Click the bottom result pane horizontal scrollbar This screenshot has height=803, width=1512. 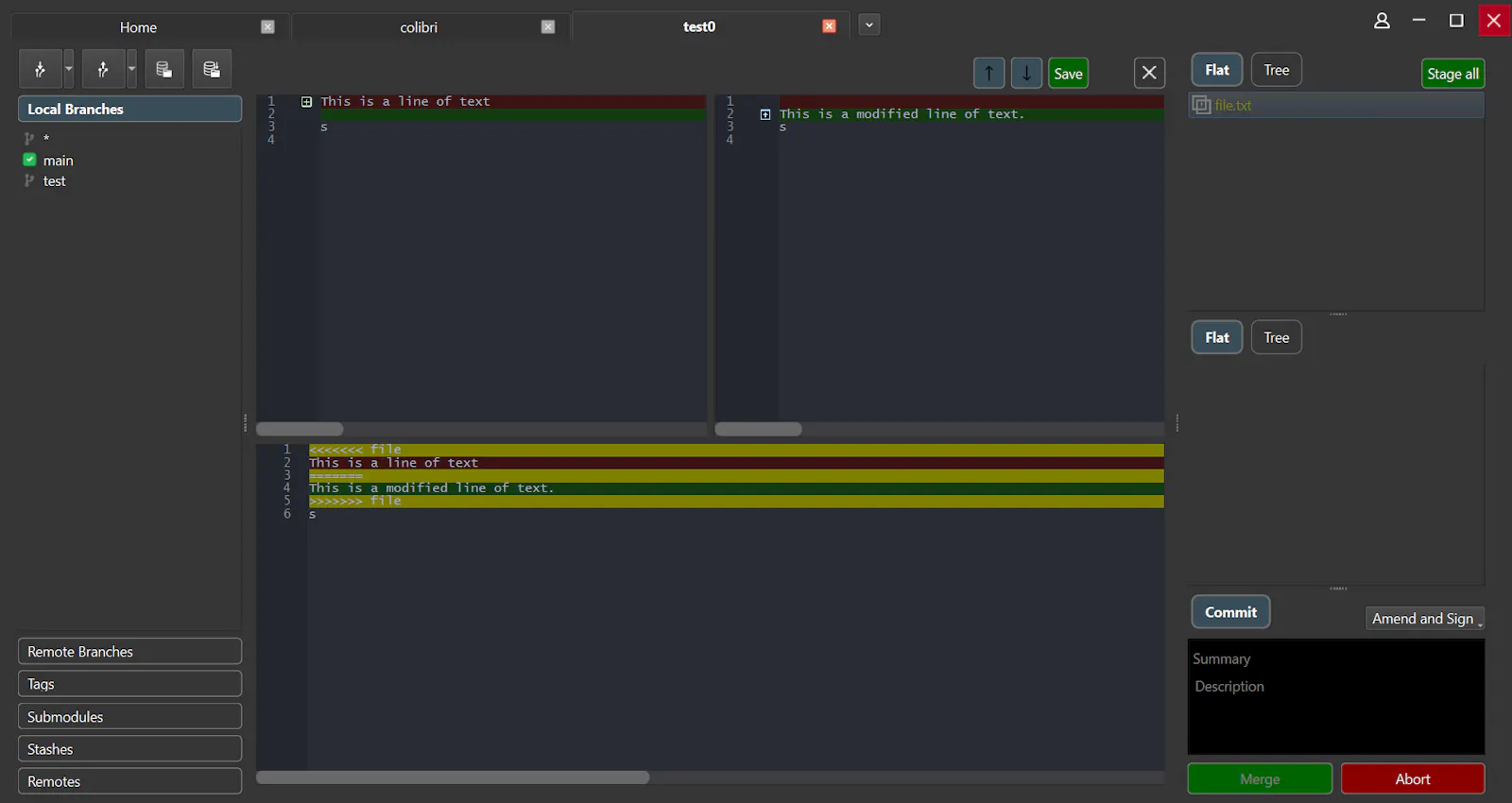[x=453, y=777]
